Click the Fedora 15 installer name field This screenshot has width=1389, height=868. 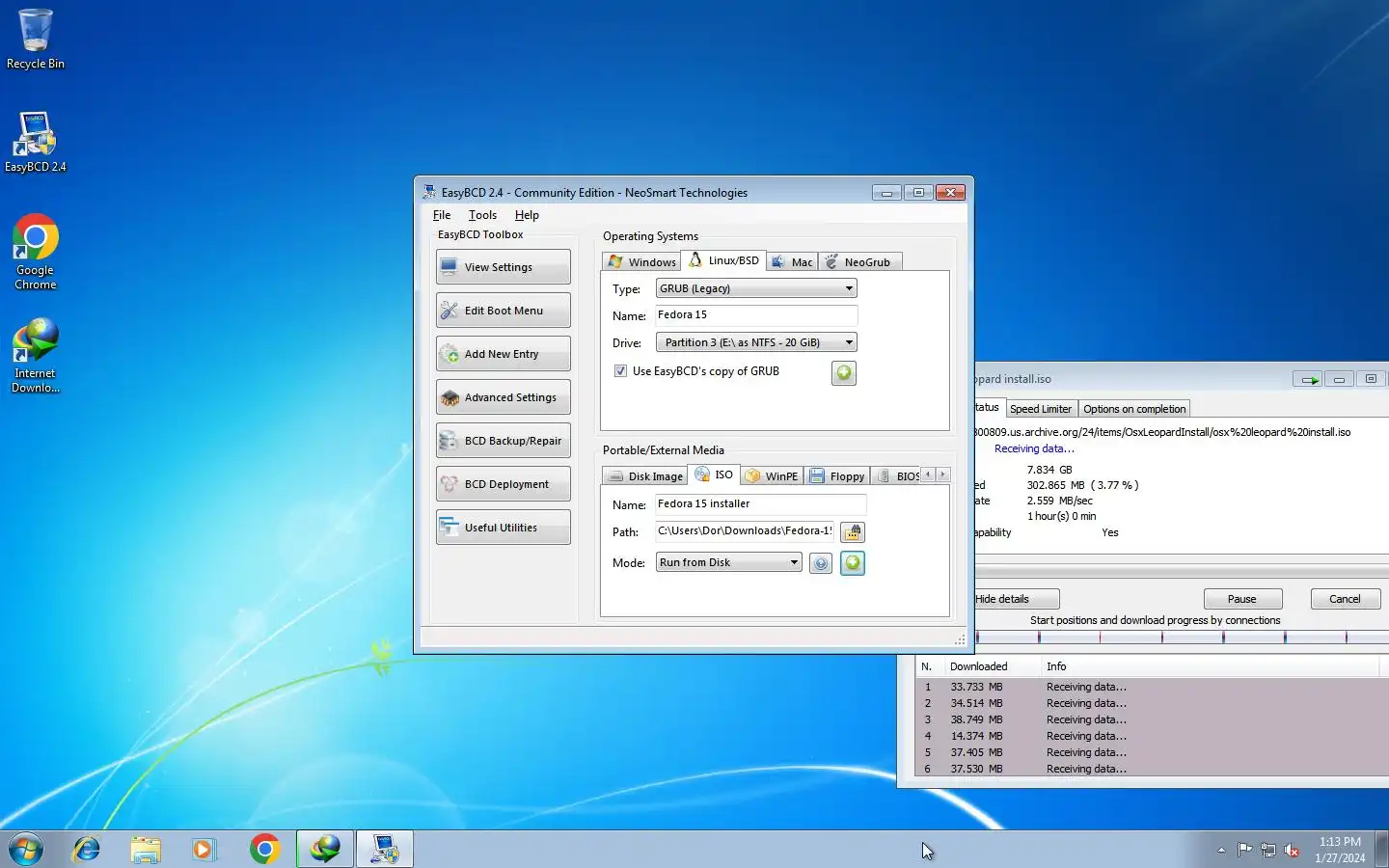(761, 503)
